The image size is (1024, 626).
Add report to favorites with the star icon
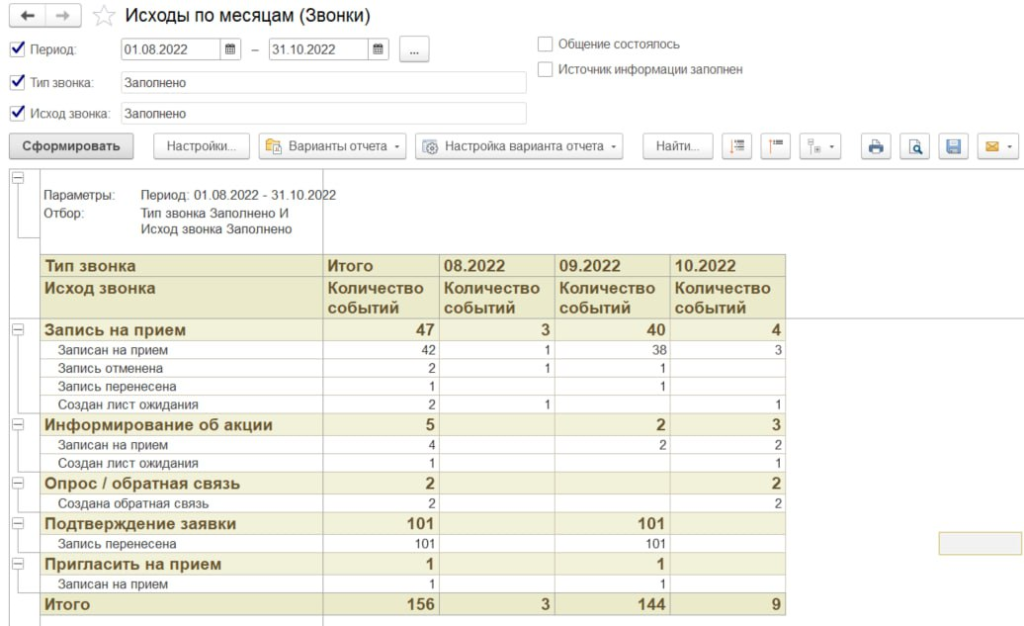[x=100, y=17]
